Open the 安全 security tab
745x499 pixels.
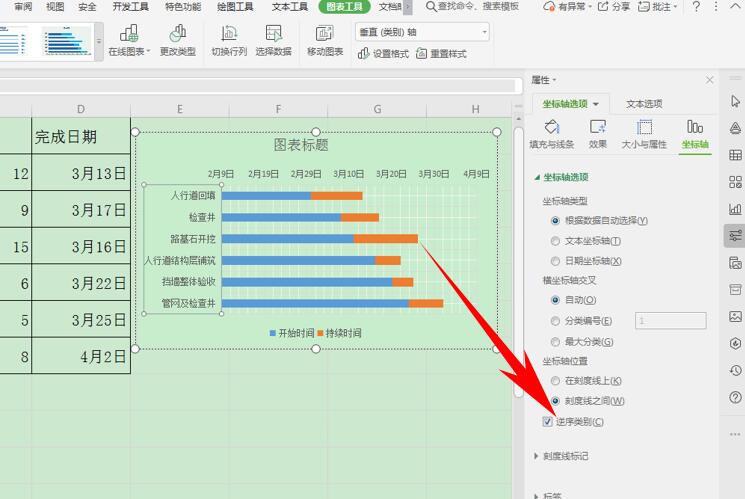87,7
